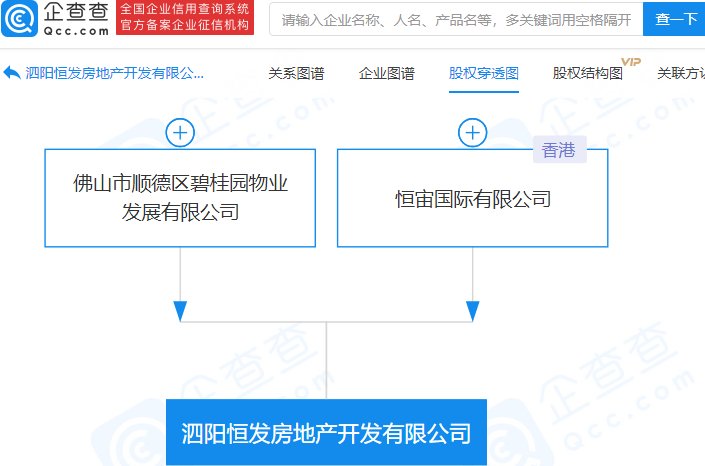This screenshot has width=705, height=466.
Task: Click the back arrow beside 泗阳恒发房地产开发有限公...
Action: click(12, 73)
